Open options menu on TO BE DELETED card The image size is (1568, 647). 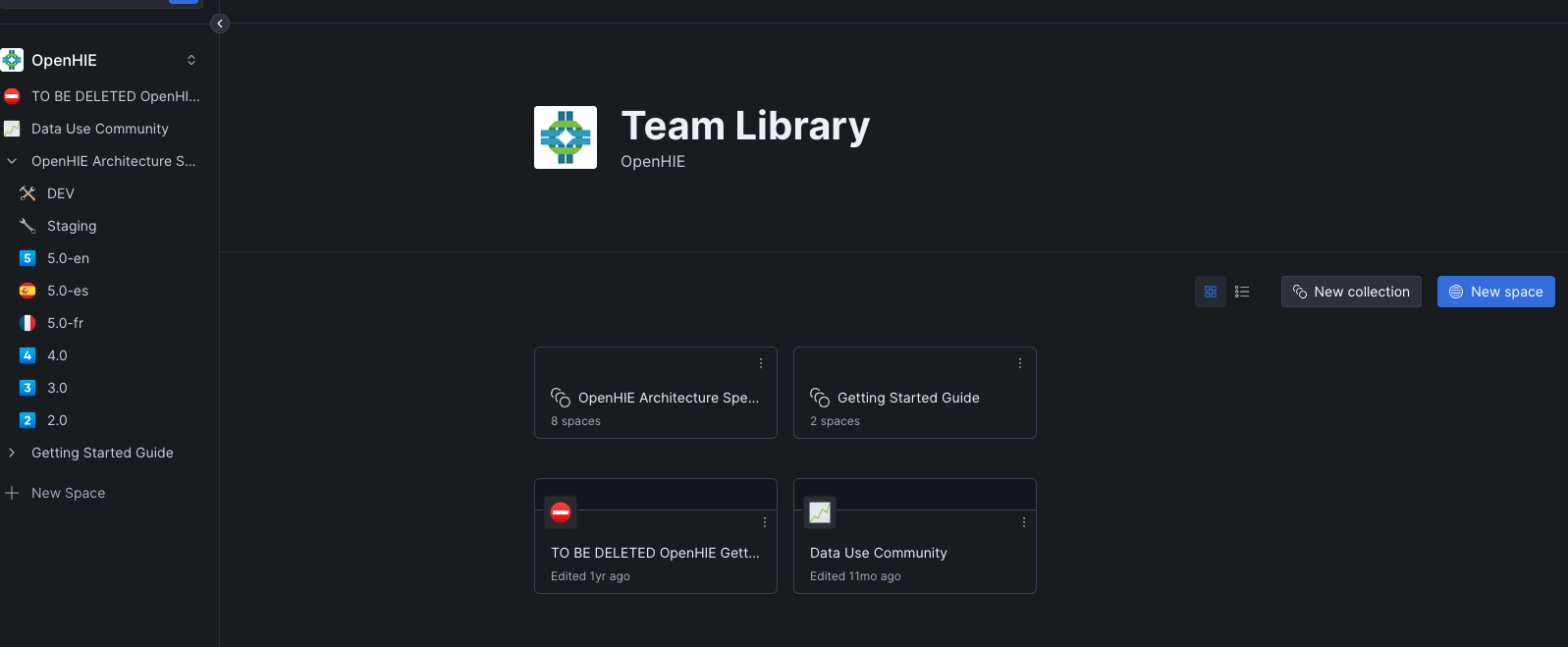pyautogui.click(x=765, y=522)
